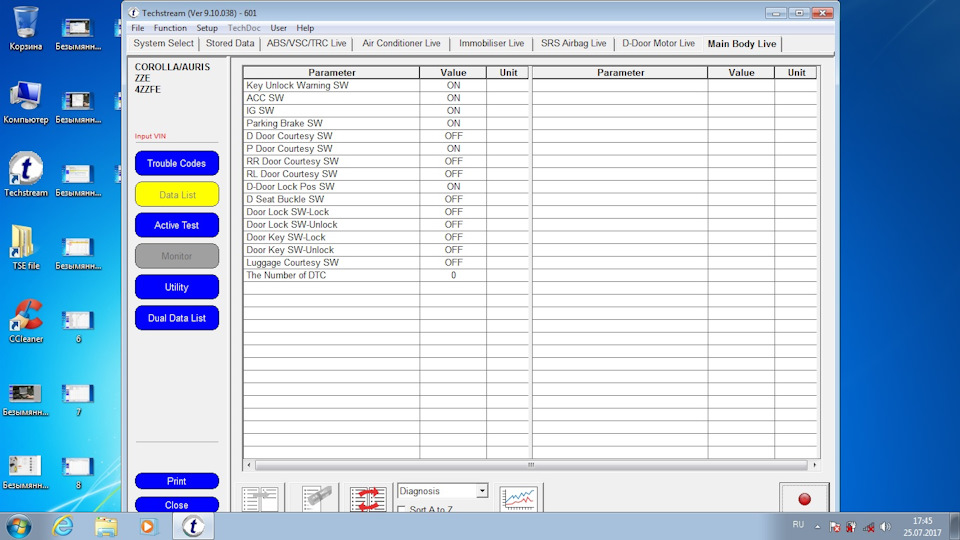Open the Корзина recycle bin icon
Viewport: 960px width, 540px height.
(x=26, y=28)
